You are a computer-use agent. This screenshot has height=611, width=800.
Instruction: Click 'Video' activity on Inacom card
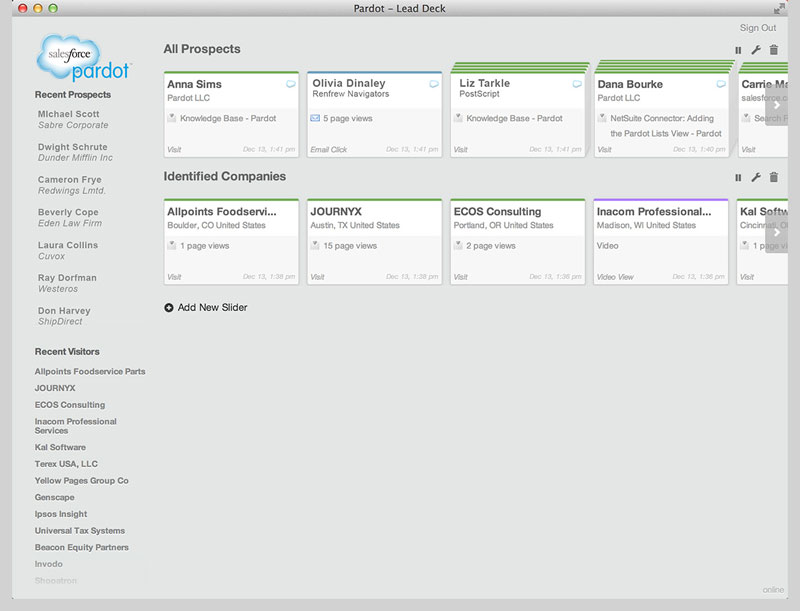[607, 246]
